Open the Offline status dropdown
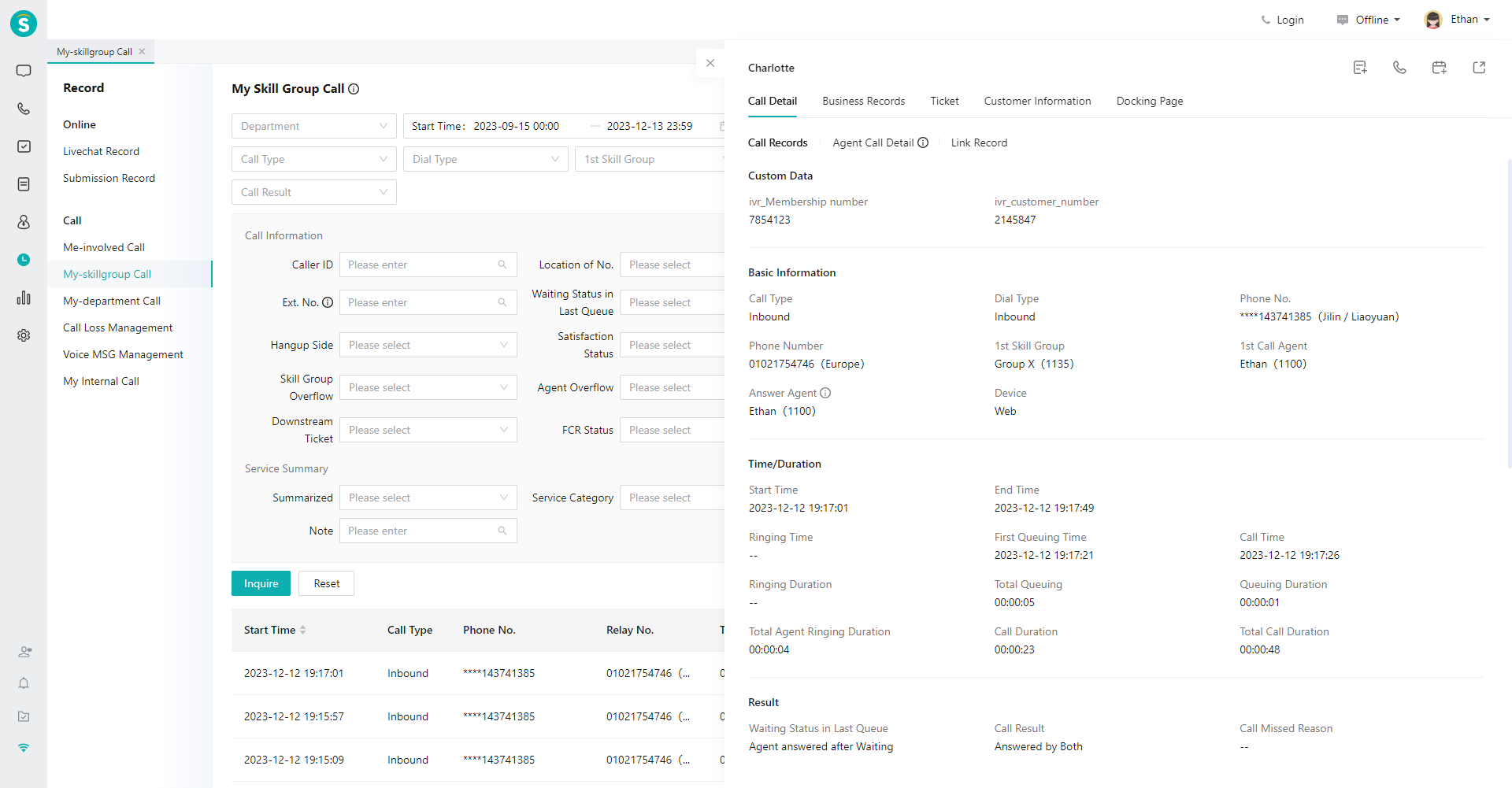 click(x=1369, y=20)
